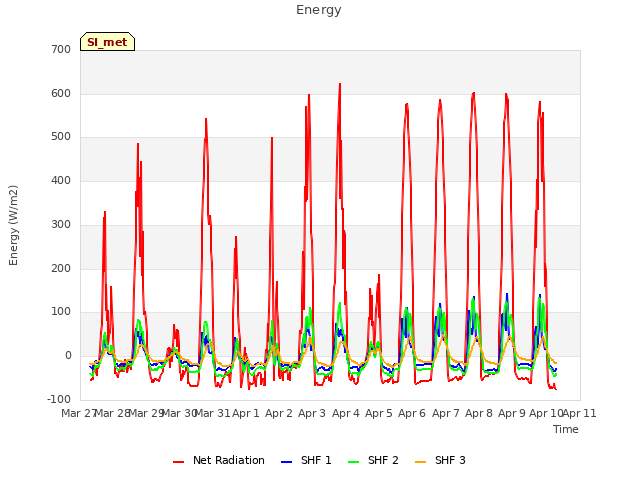This screenshot has height=480, width=640.
Task: Click the Apr 4 x-axis tick label
Action: (x=346, y=413)
